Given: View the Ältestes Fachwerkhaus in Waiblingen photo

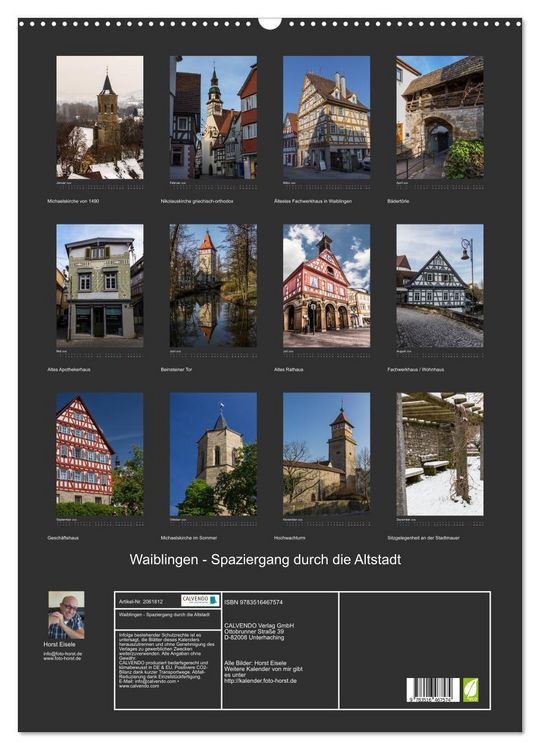Looking at the screenshot, I should pos(326,118).
